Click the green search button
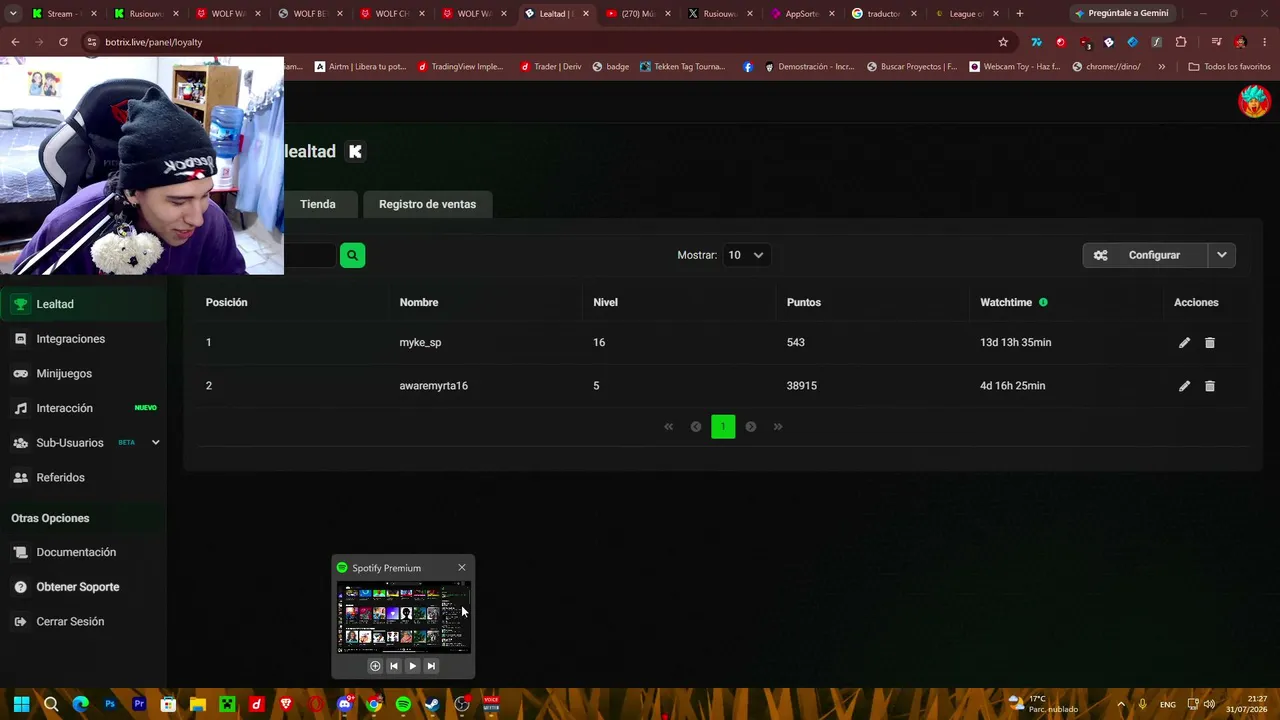This screenshot has height=720, width=1280. coord(352,255)
